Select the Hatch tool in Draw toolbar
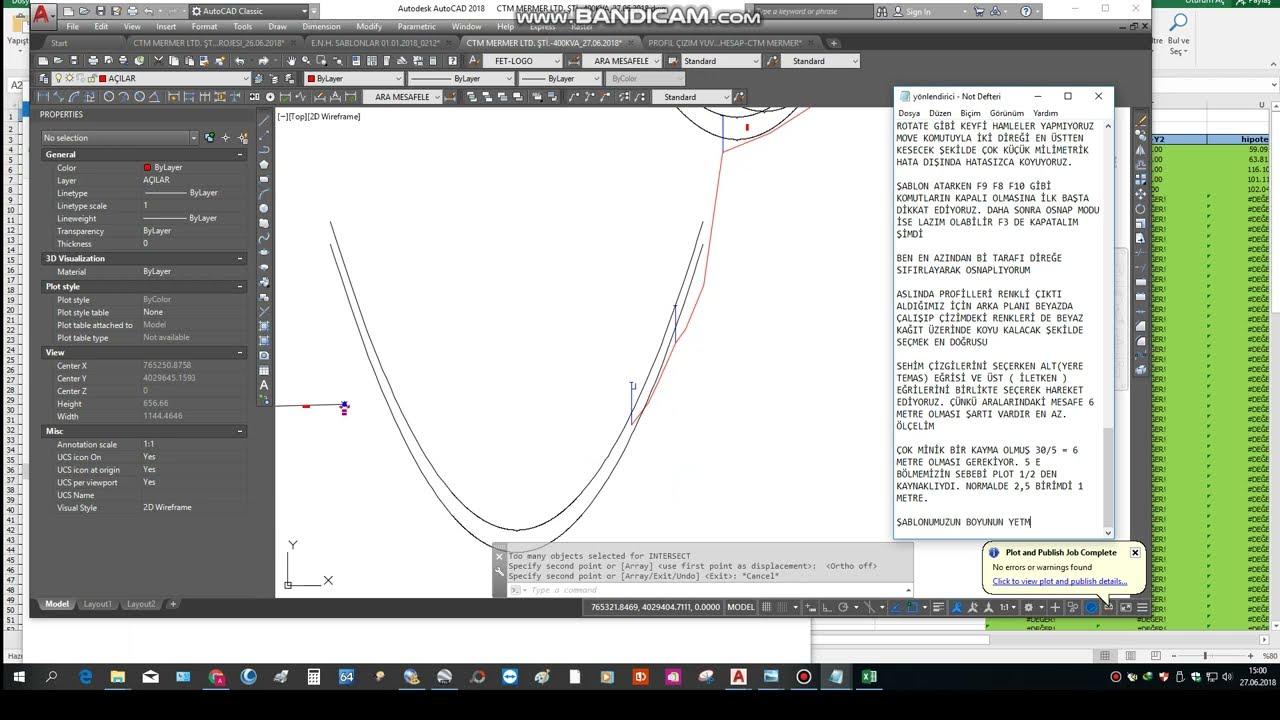 point(262,326)
